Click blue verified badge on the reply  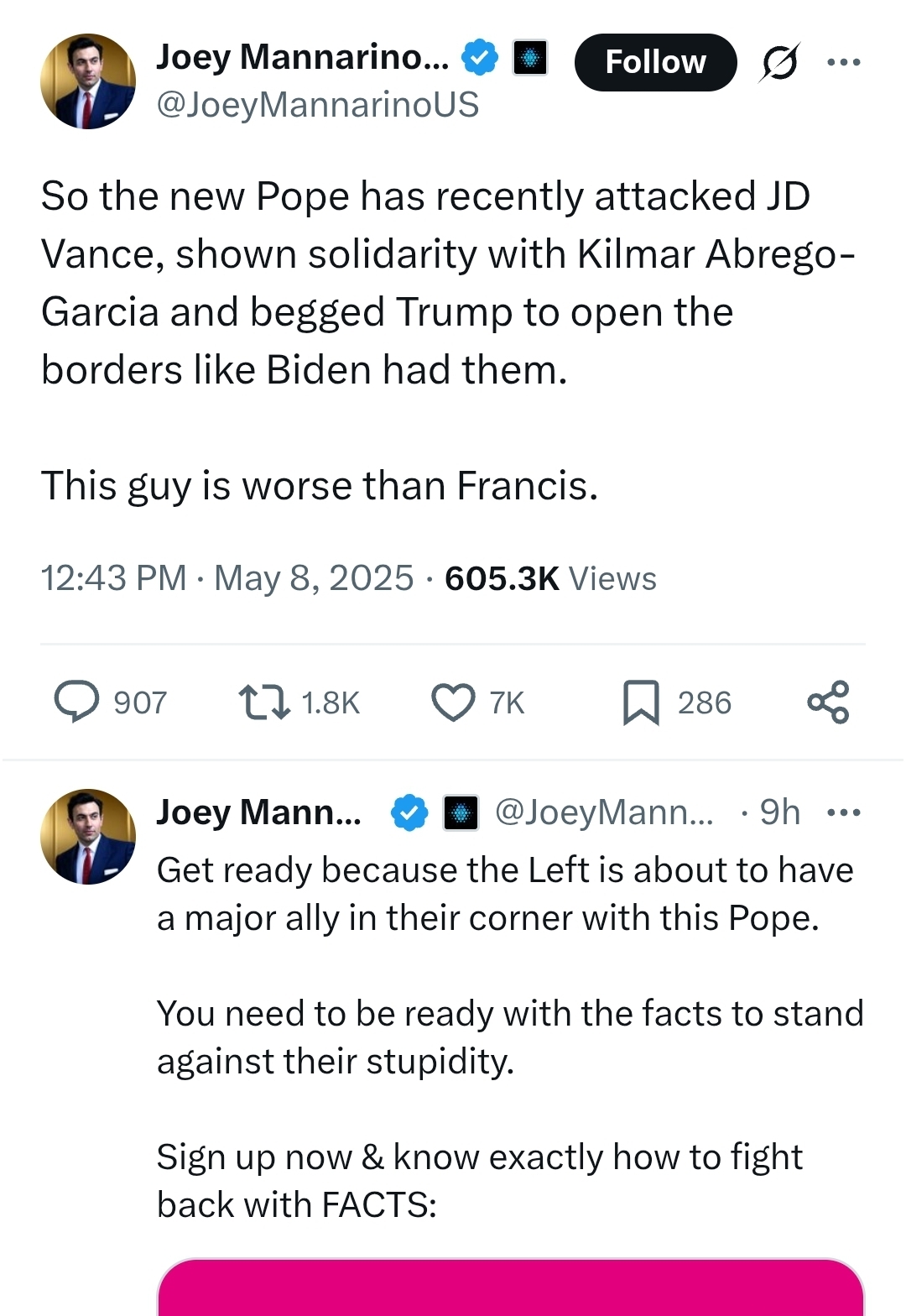(409, 812)
